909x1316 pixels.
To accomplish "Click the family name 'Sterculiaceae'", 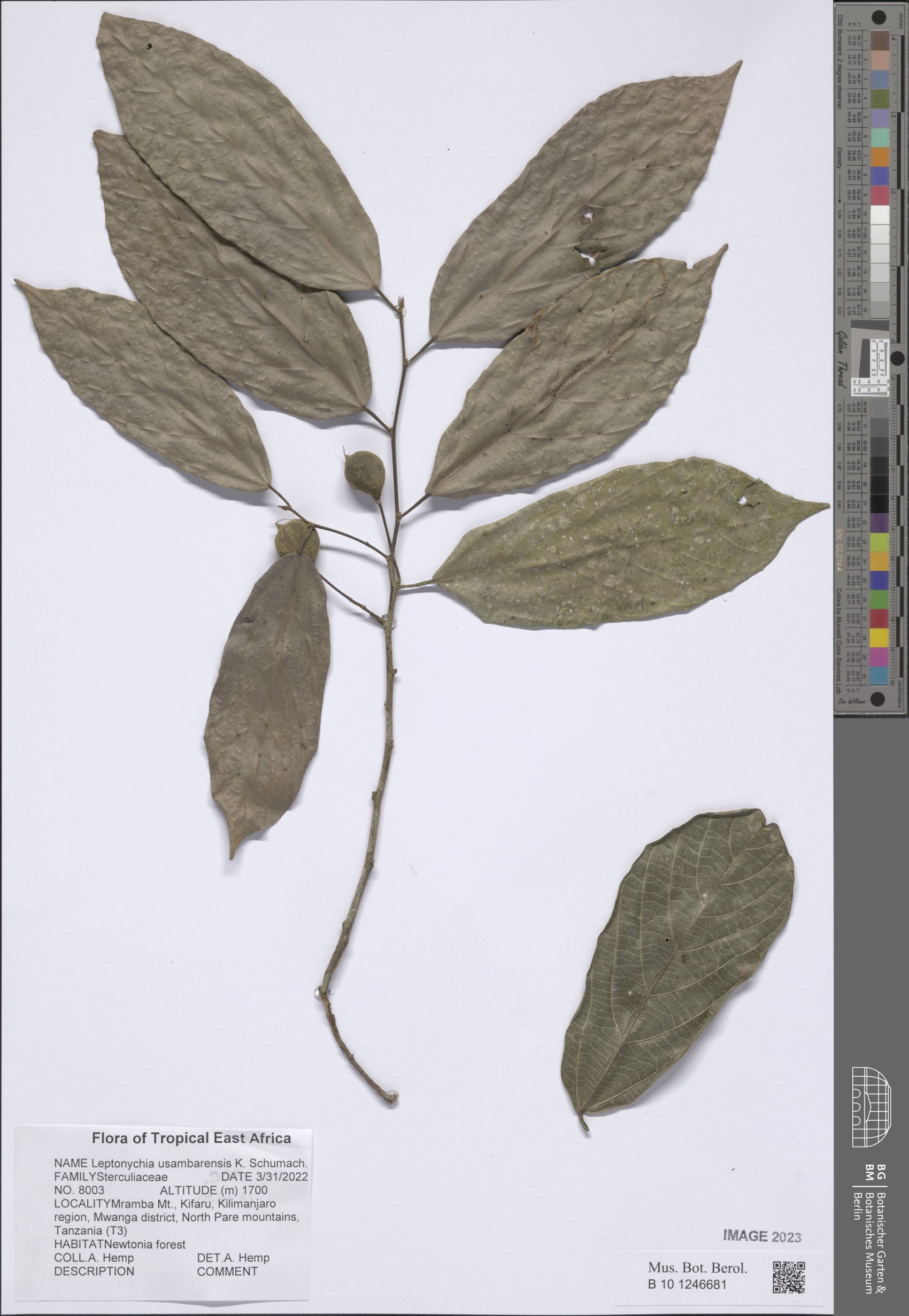I will [132, 1176].
